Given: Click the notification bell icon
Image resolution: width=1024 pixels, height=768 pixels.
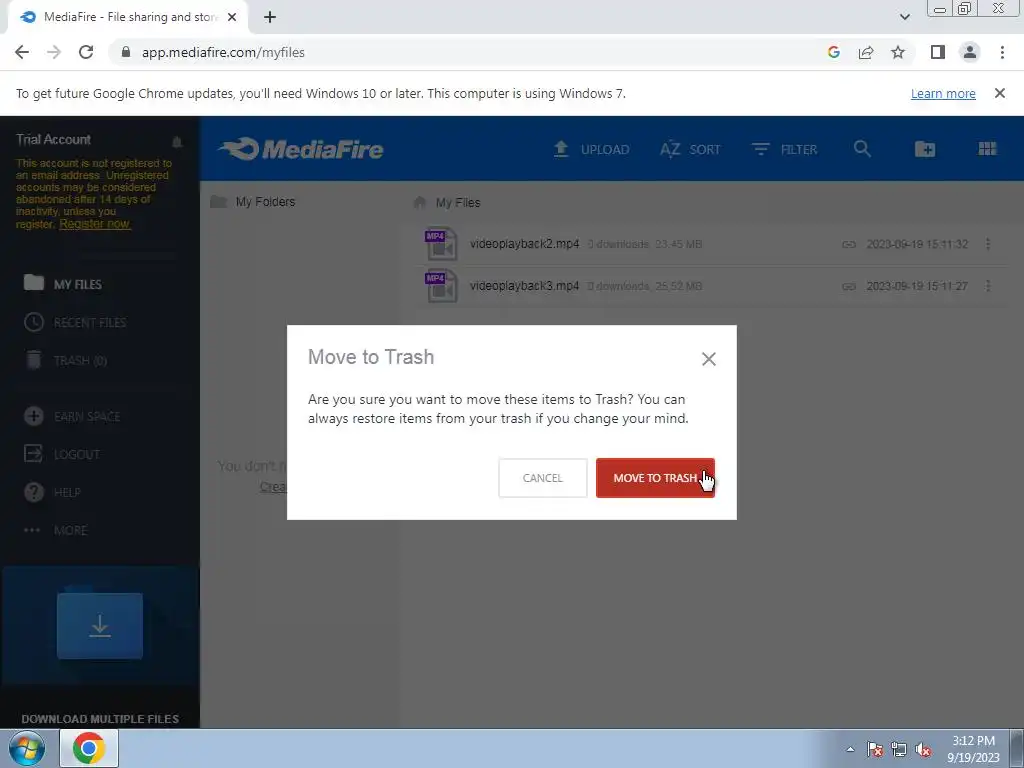Looking at the screenshot, I should click(177, 142).
